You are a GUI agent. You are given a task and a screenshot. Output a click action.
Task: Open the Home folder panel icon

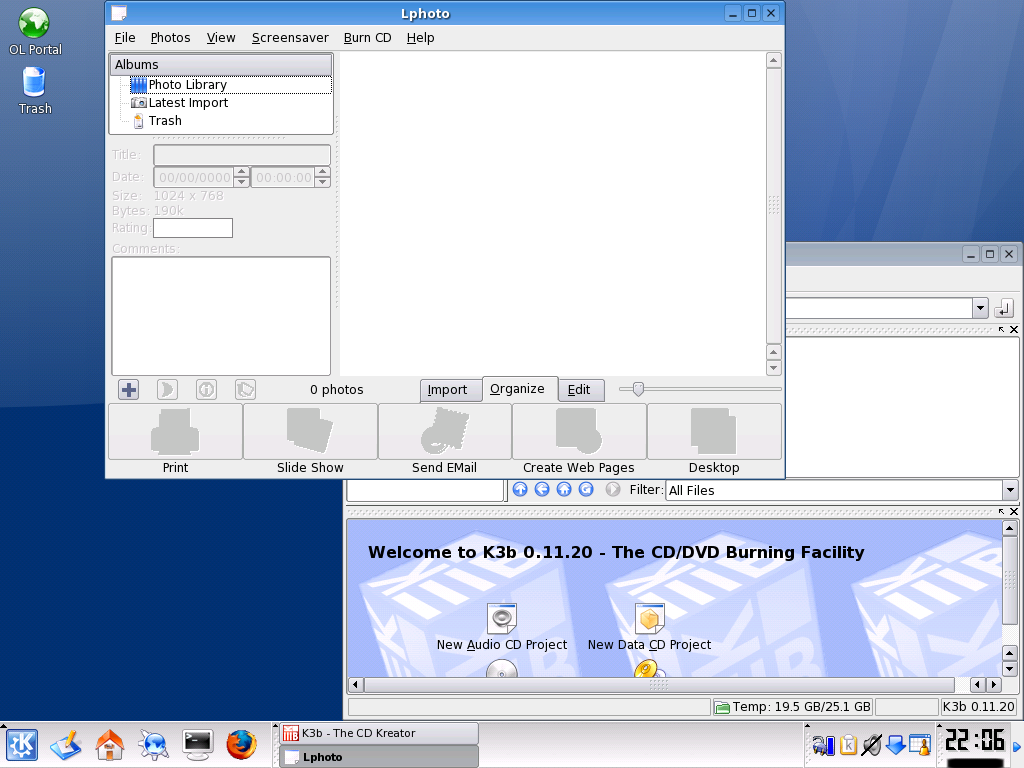[x=109, y=745]
